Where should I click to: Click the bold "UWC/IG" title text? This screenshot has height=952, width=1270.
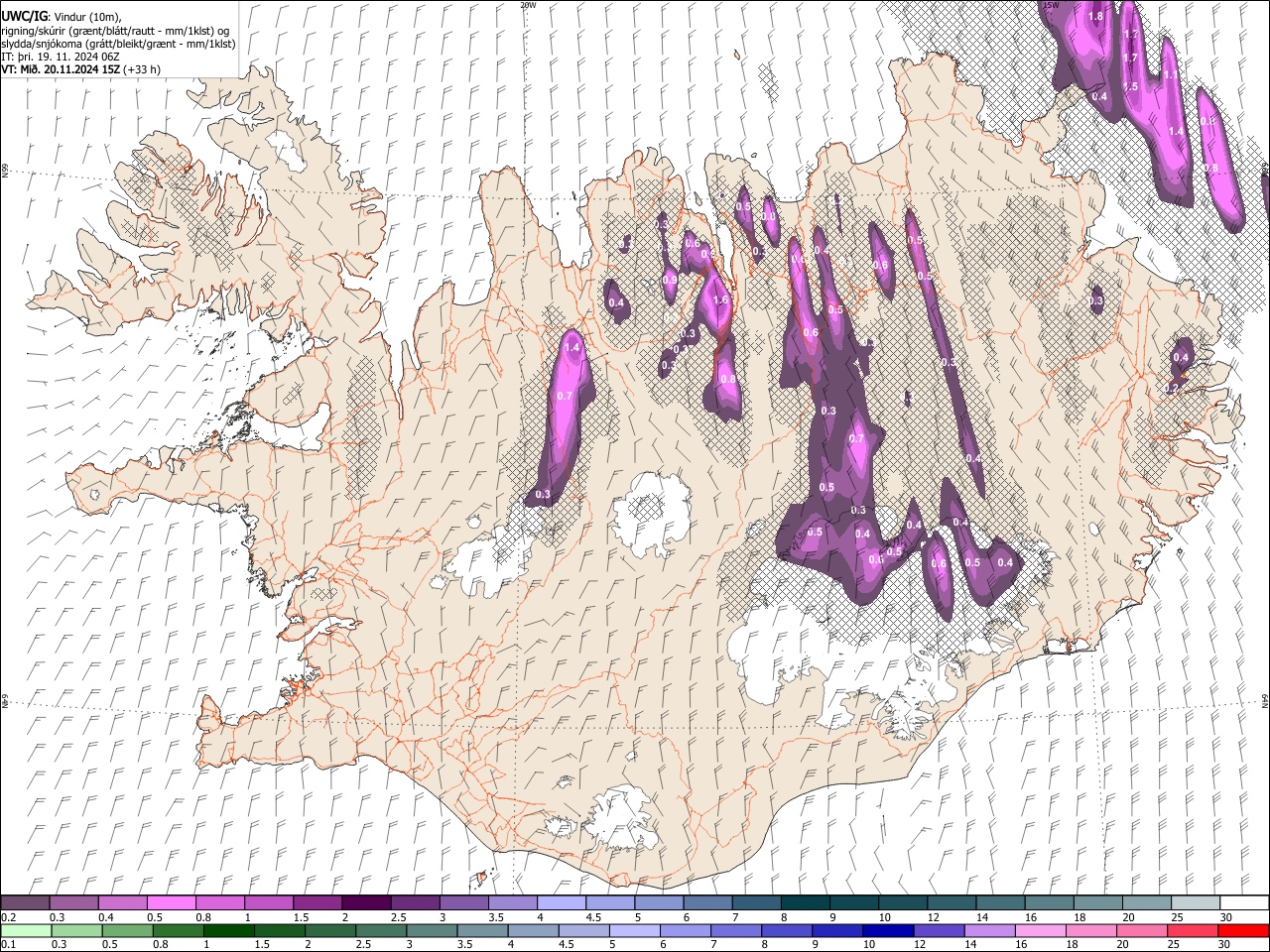click(x=24, y=17)
